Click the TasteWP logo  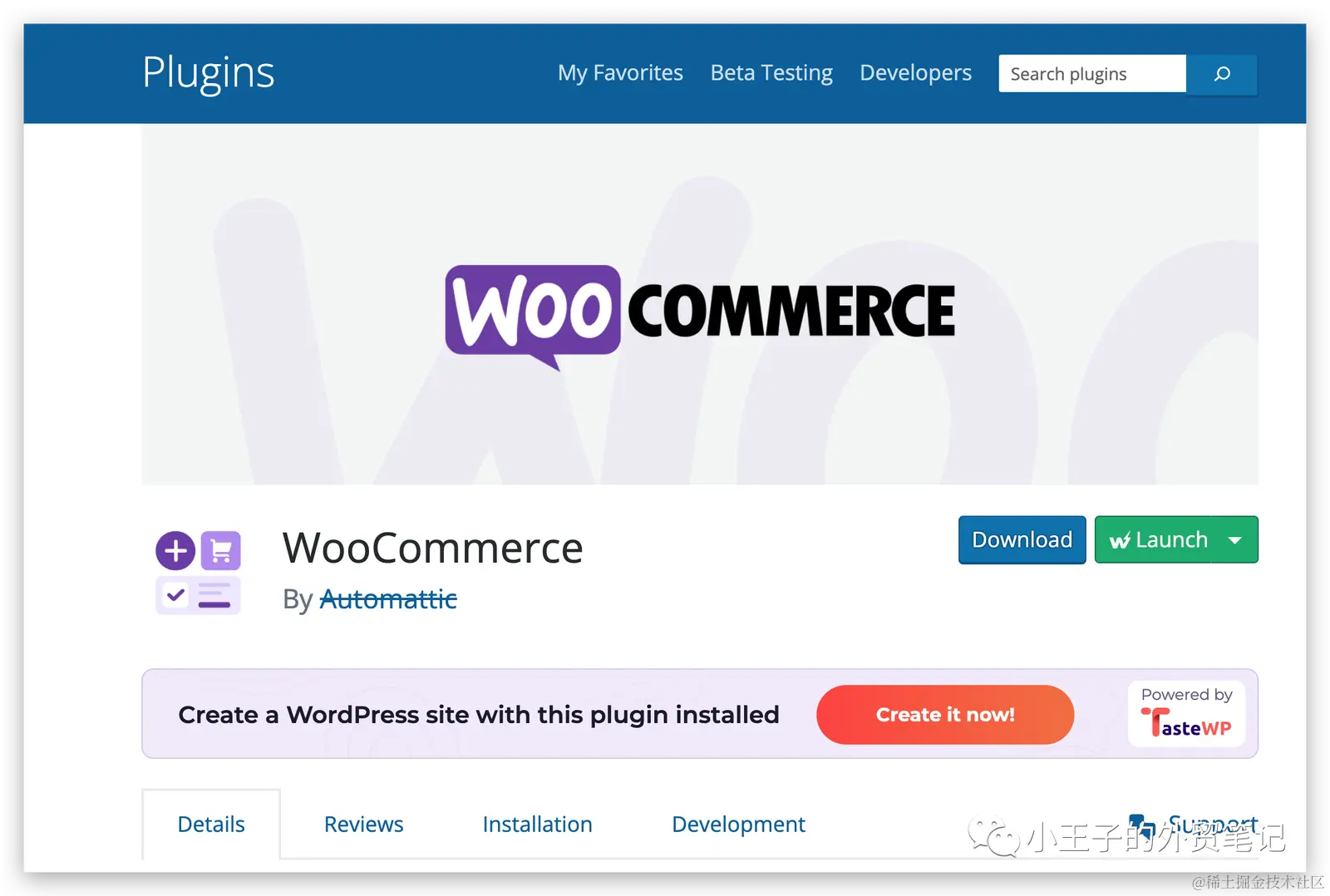tap(1186, 723)
